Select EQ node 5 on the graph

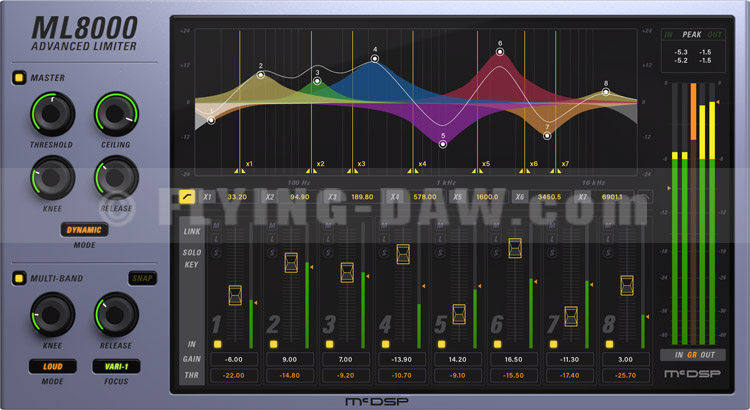443,144
